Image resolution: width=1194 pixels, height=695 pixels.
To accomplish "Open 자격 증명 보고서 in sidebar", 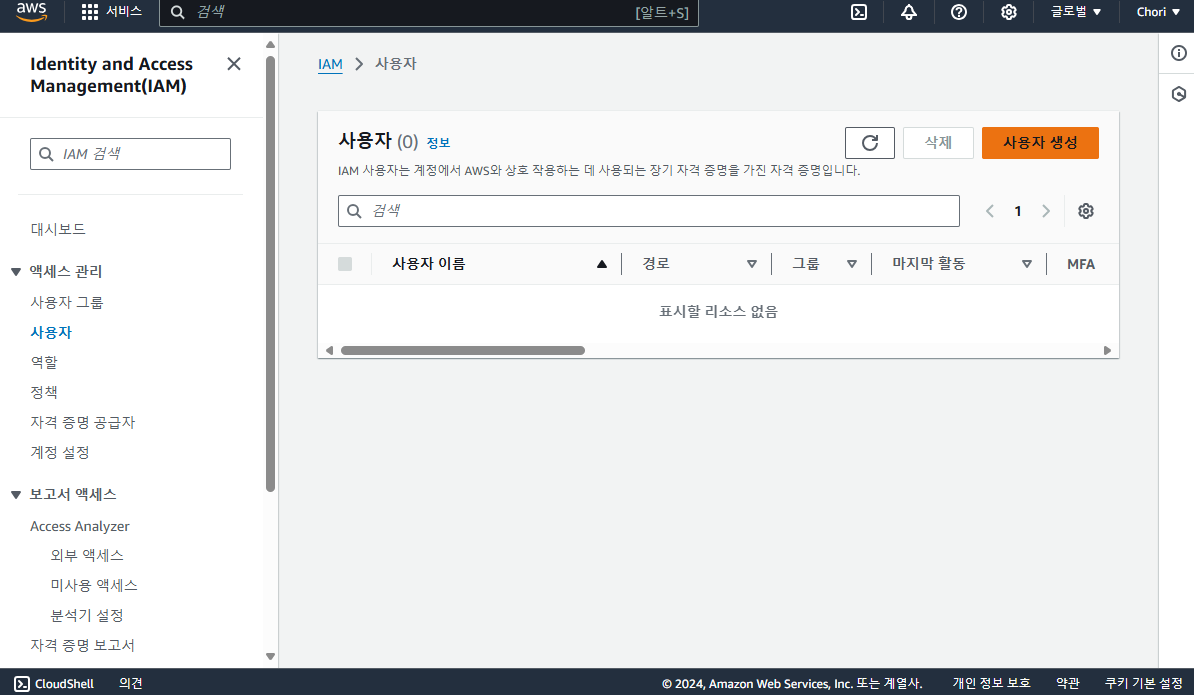I will 83,646.
